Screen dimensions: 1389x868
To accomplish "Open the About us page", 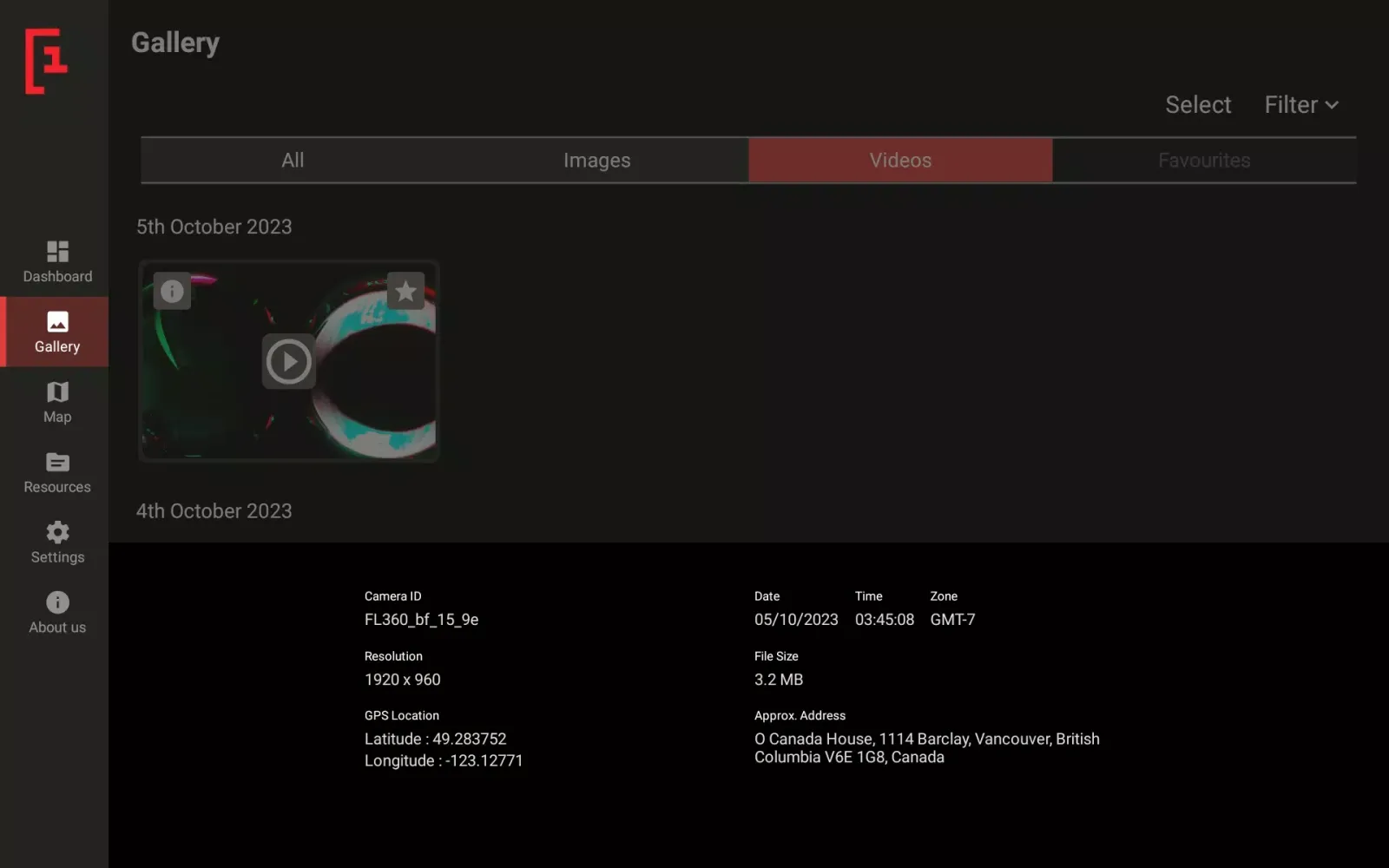I will coord(56,612).
